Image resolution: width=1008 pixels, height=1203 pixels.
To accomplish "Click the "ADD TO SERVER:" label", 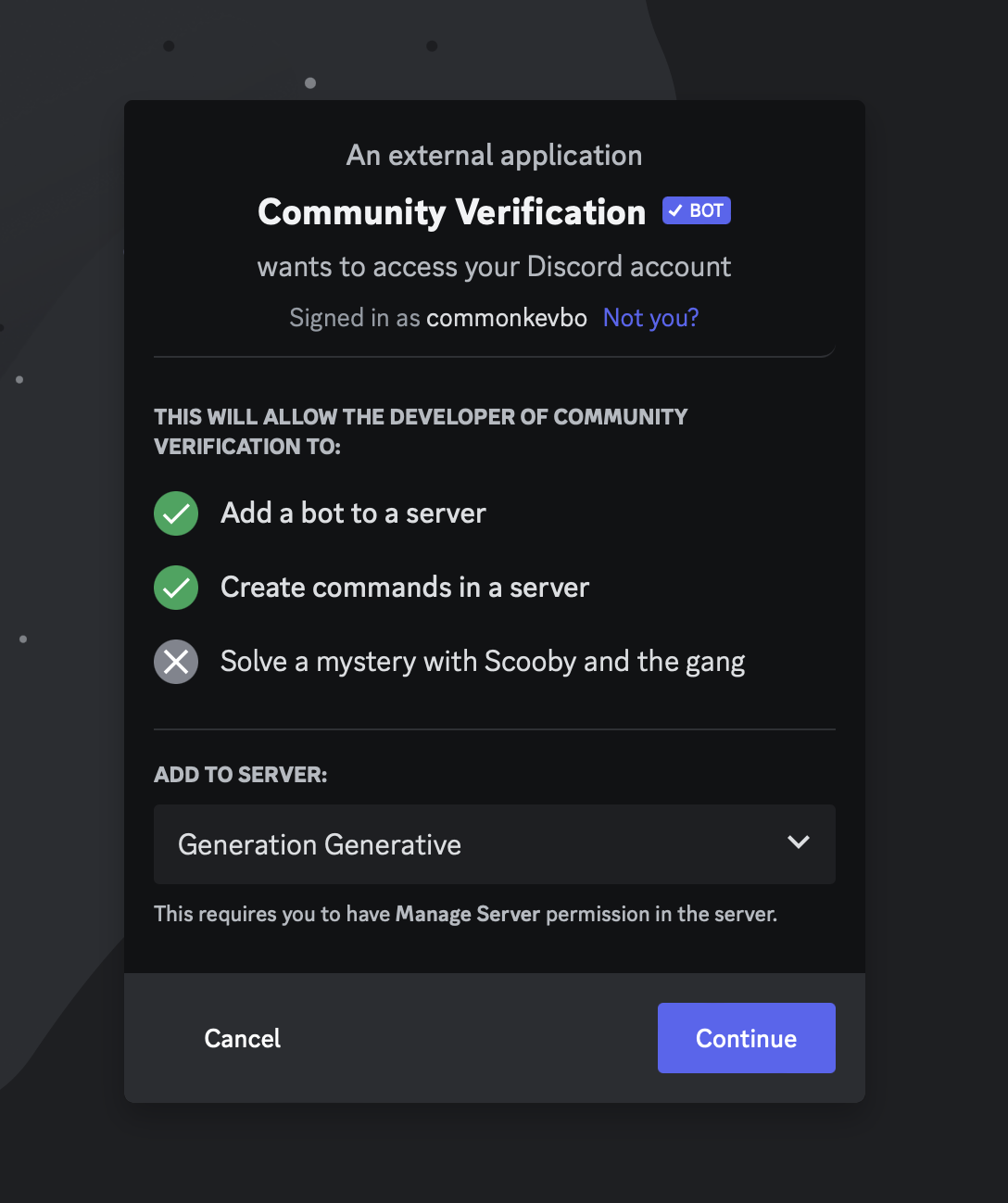I will tap(240, 775).
